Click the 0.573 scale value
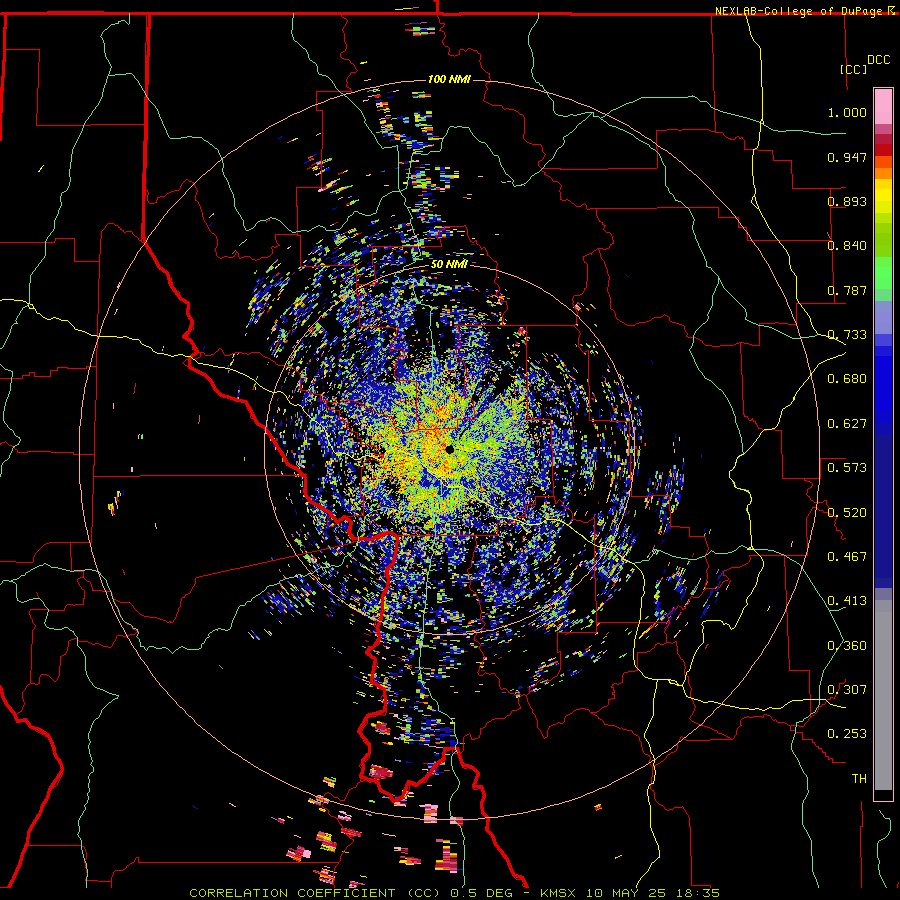This screenshot has height=900, width=900. point(847,468)
